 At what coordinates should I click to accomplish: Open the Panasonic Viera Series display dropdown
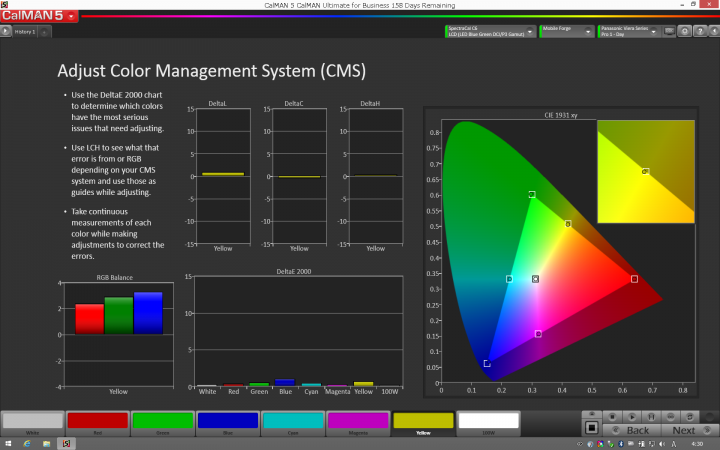653,31
